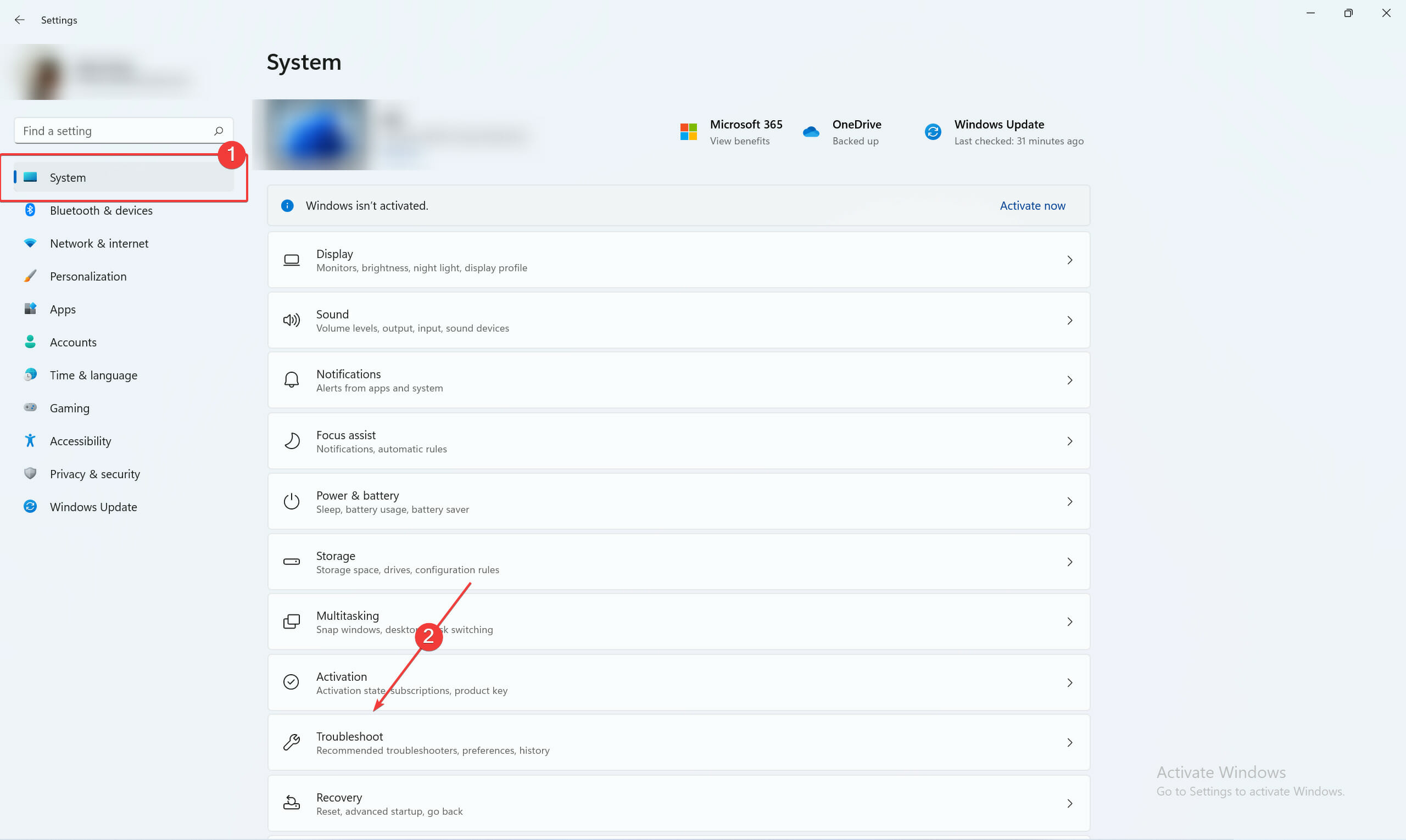Click the Multitasking windows icon

[x=292, y=621]
